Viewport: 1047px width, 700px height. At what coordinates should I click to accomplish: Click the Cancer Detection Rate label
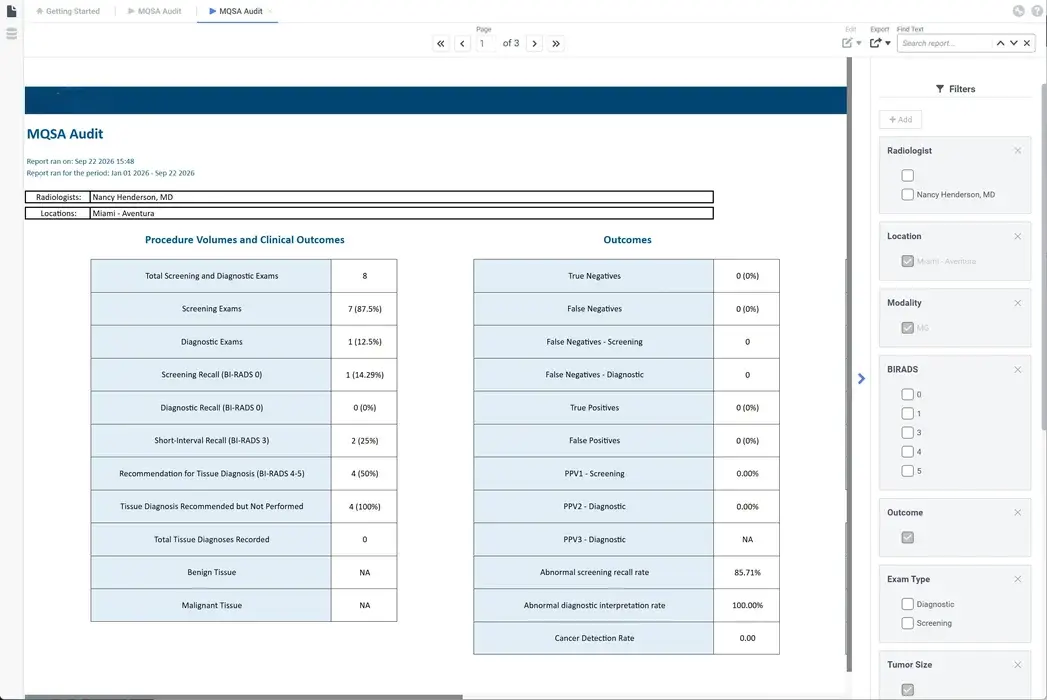[594, 639]
